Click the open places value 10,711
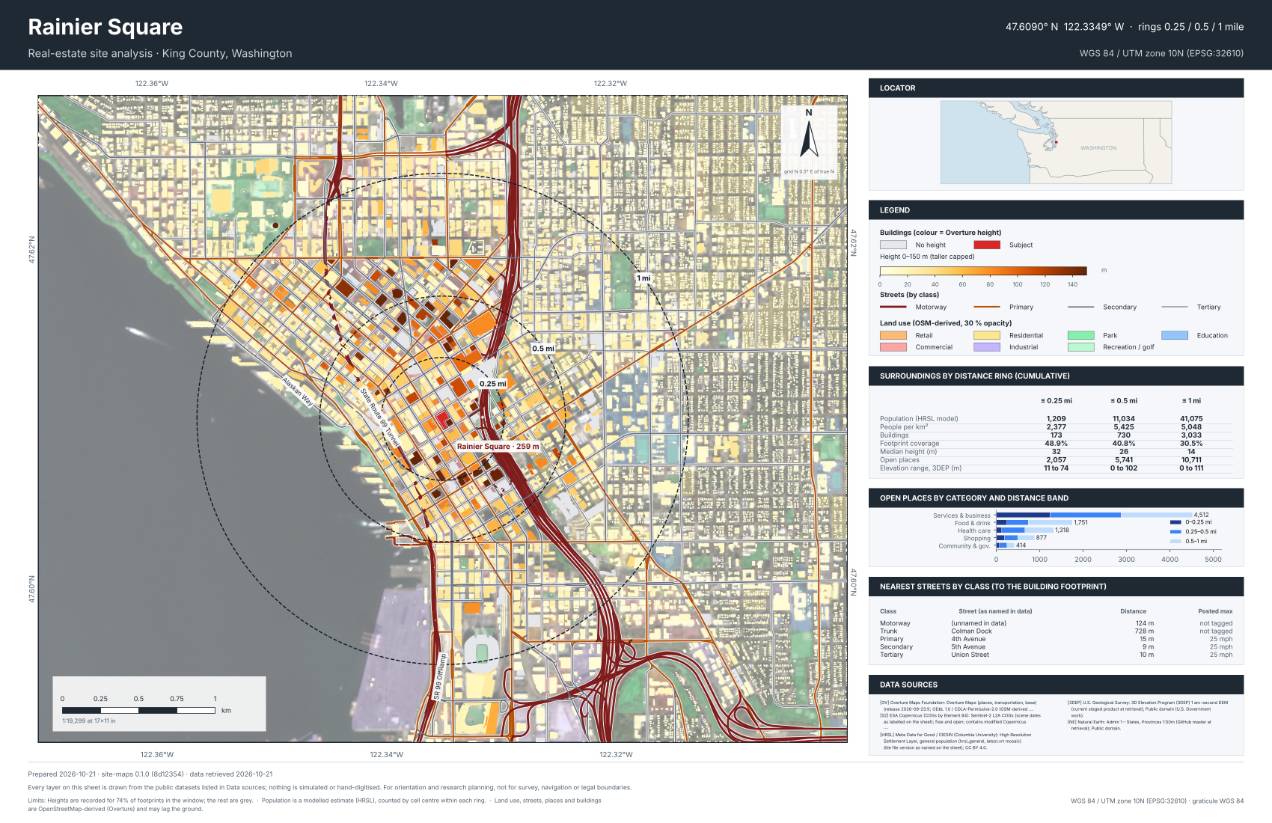Viewport: 1272px width, 823px height. pos(1191,459)
